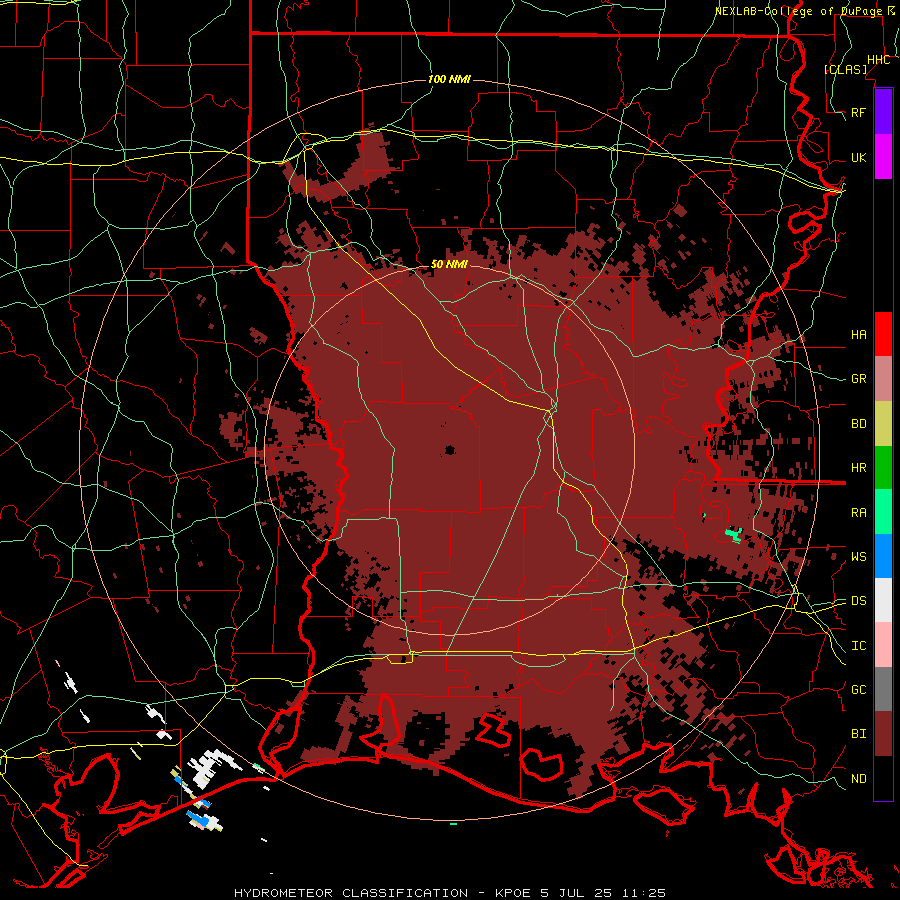
Task: Click the UK magenta legend swatch
Action: coord(883,157)
